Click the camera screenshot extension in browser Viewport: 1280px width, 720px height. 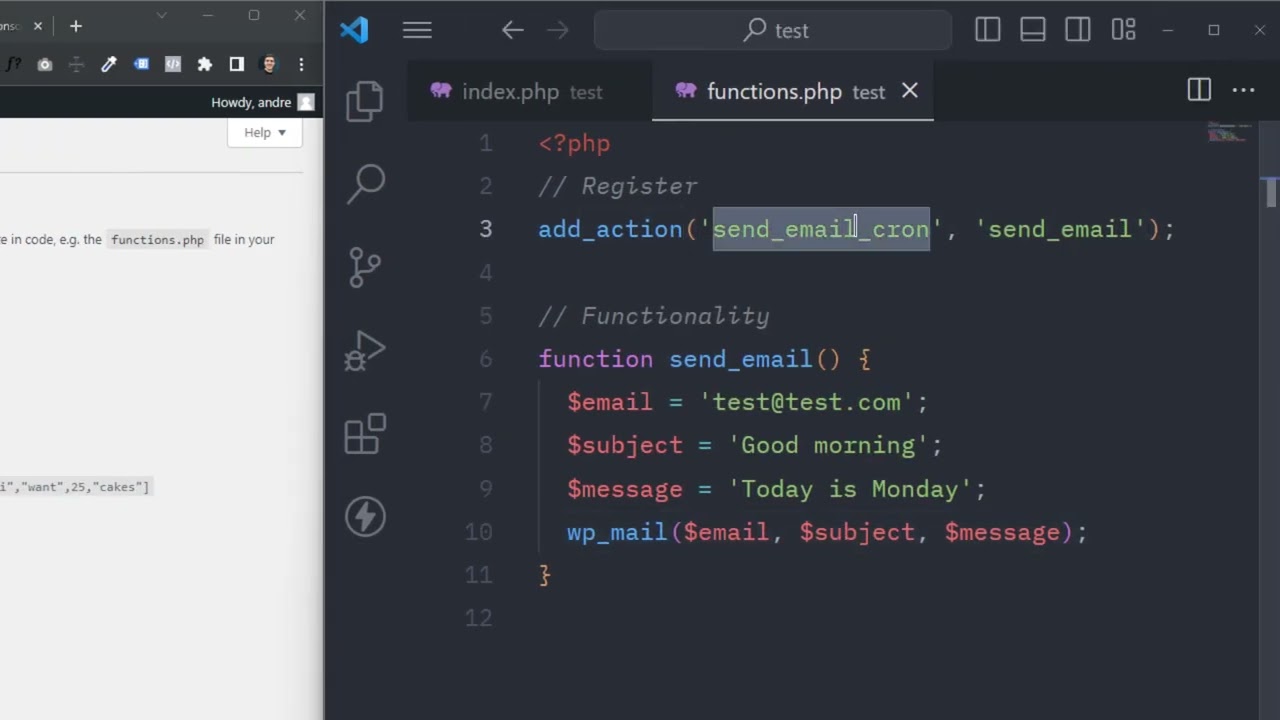point(44,64)
